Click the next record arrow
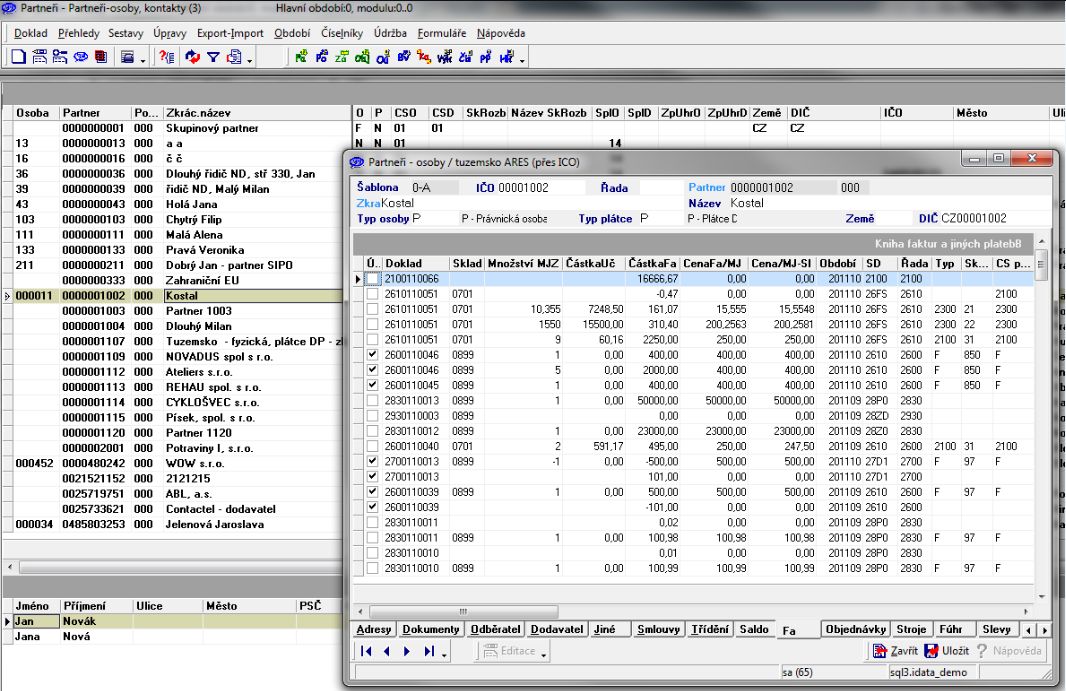 coord(407,652)
